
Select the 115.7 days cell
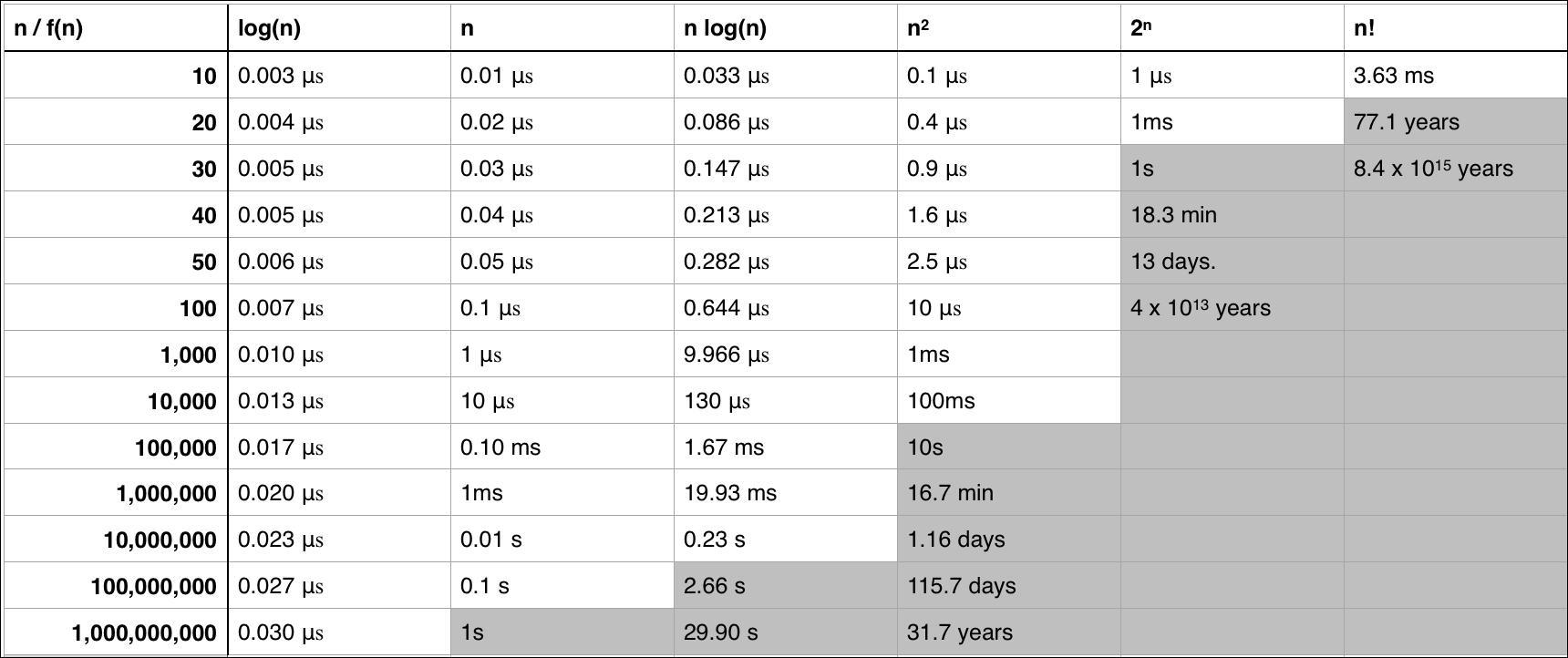pyautogui.click(x=1008, y=586)
